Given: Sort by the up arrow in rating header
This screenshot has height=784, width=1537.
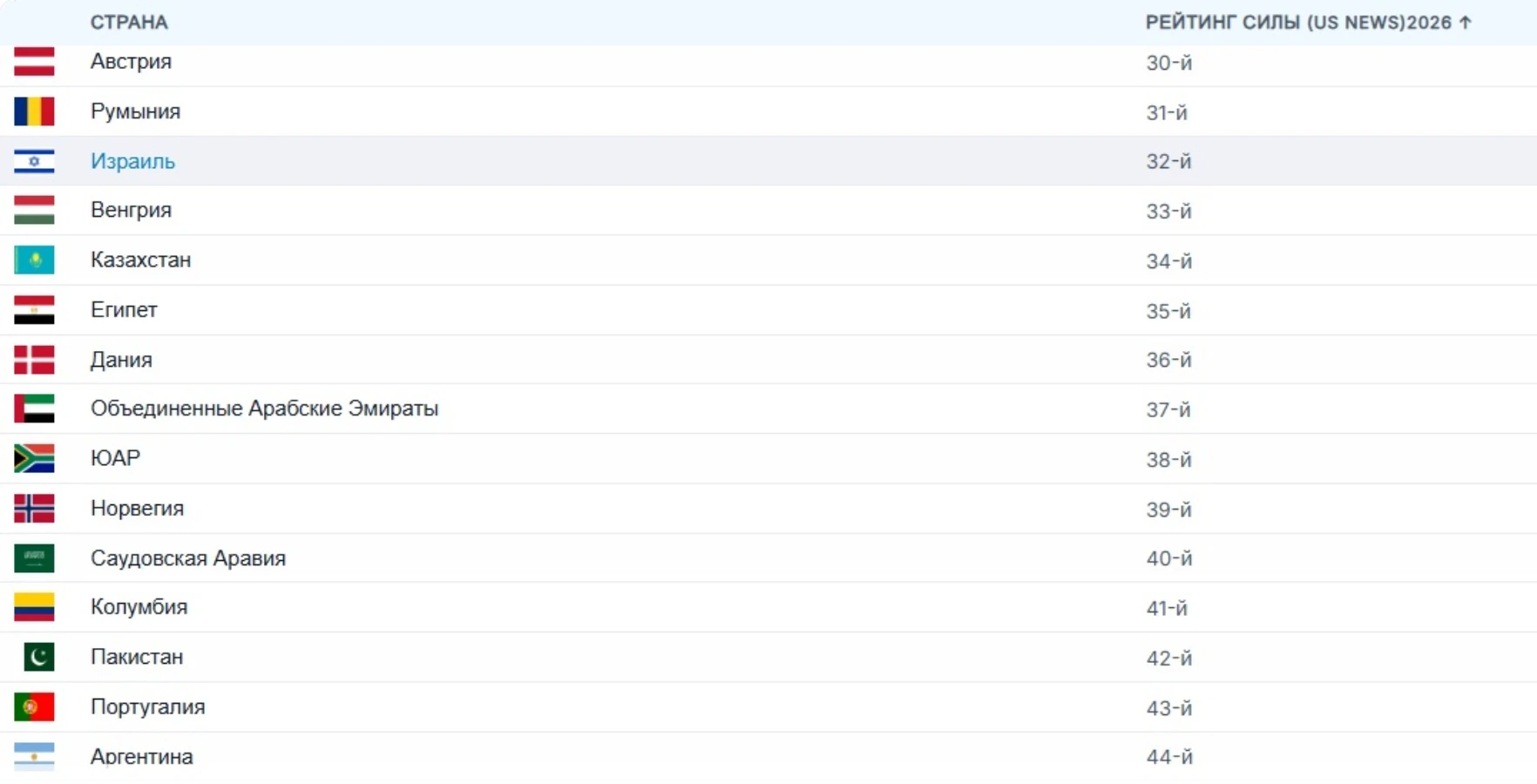Looking at the screenshot, I should [1466, 23].
